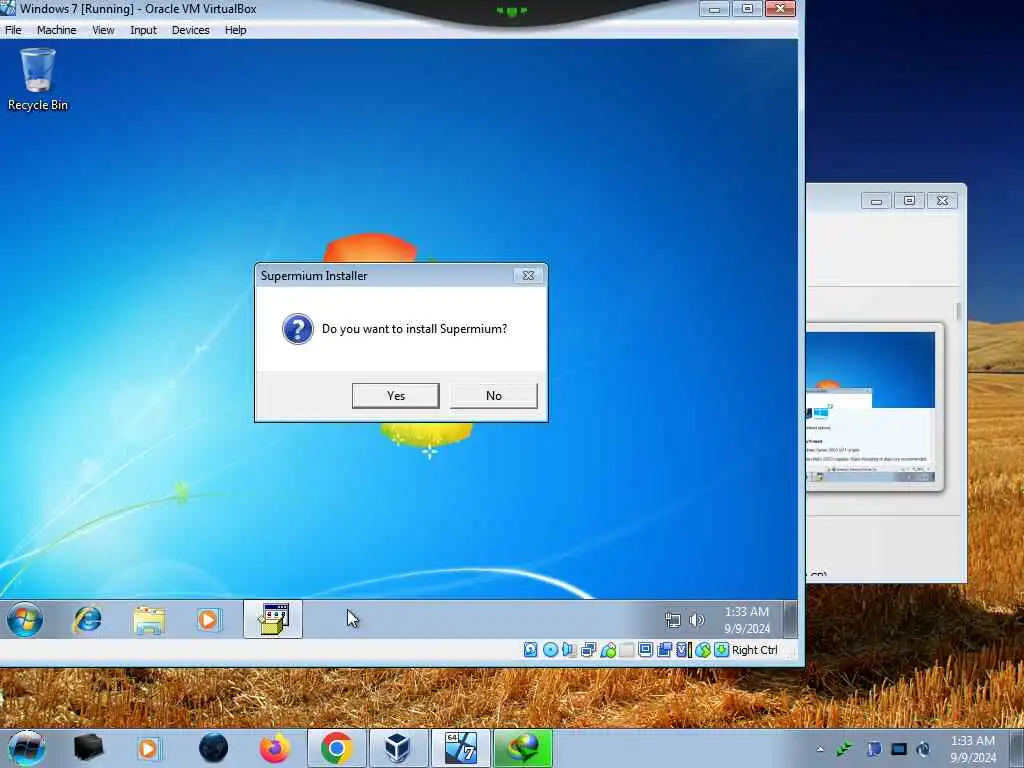Click the keyboard capture green arrow icon

click(x=721, y=650)
